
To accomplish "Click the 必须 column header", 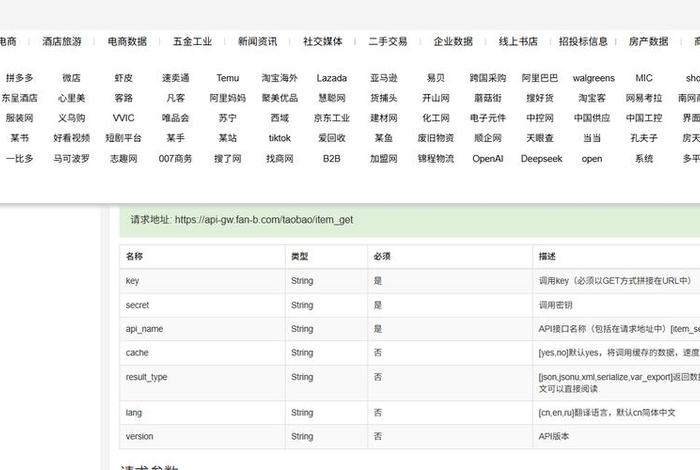I will tap(382, 257).
